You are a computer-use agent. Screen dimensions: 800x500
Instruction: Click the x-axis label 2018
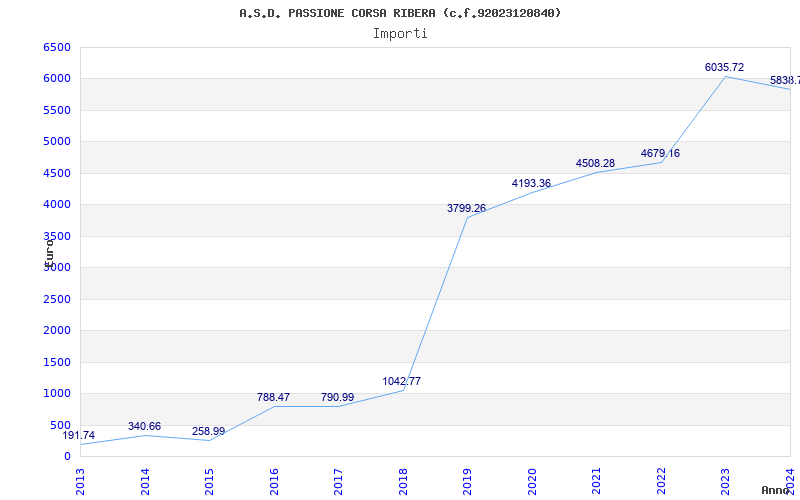403,482
